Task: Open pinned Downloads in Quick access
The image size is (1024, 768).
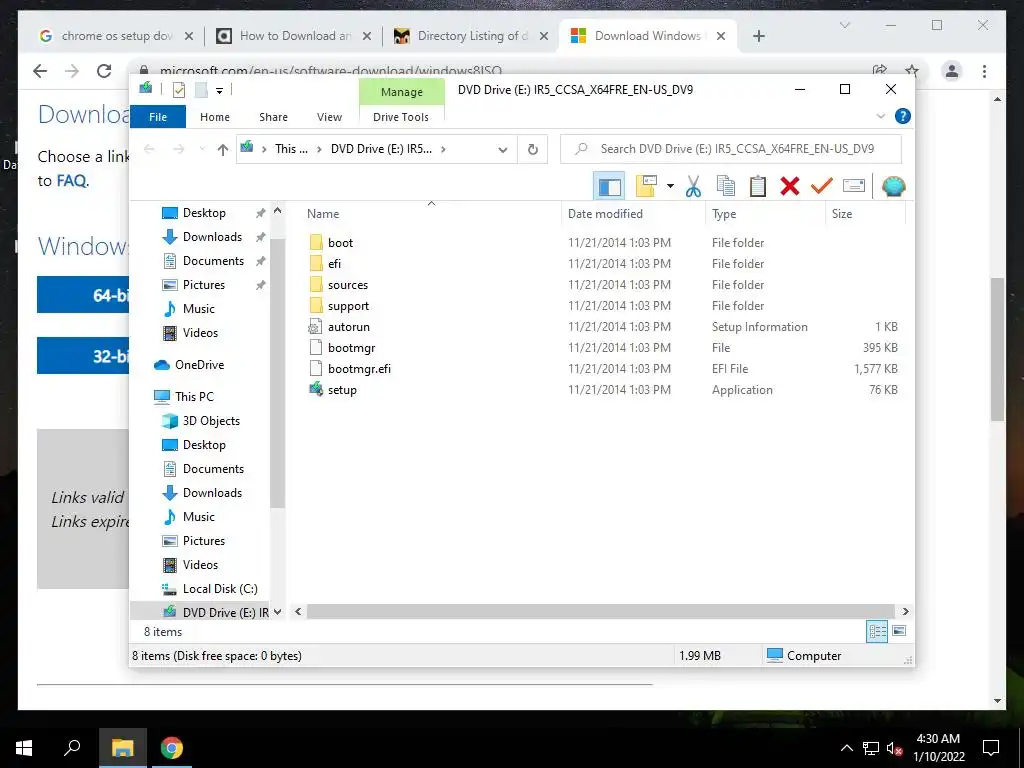Action: [212, 237]
